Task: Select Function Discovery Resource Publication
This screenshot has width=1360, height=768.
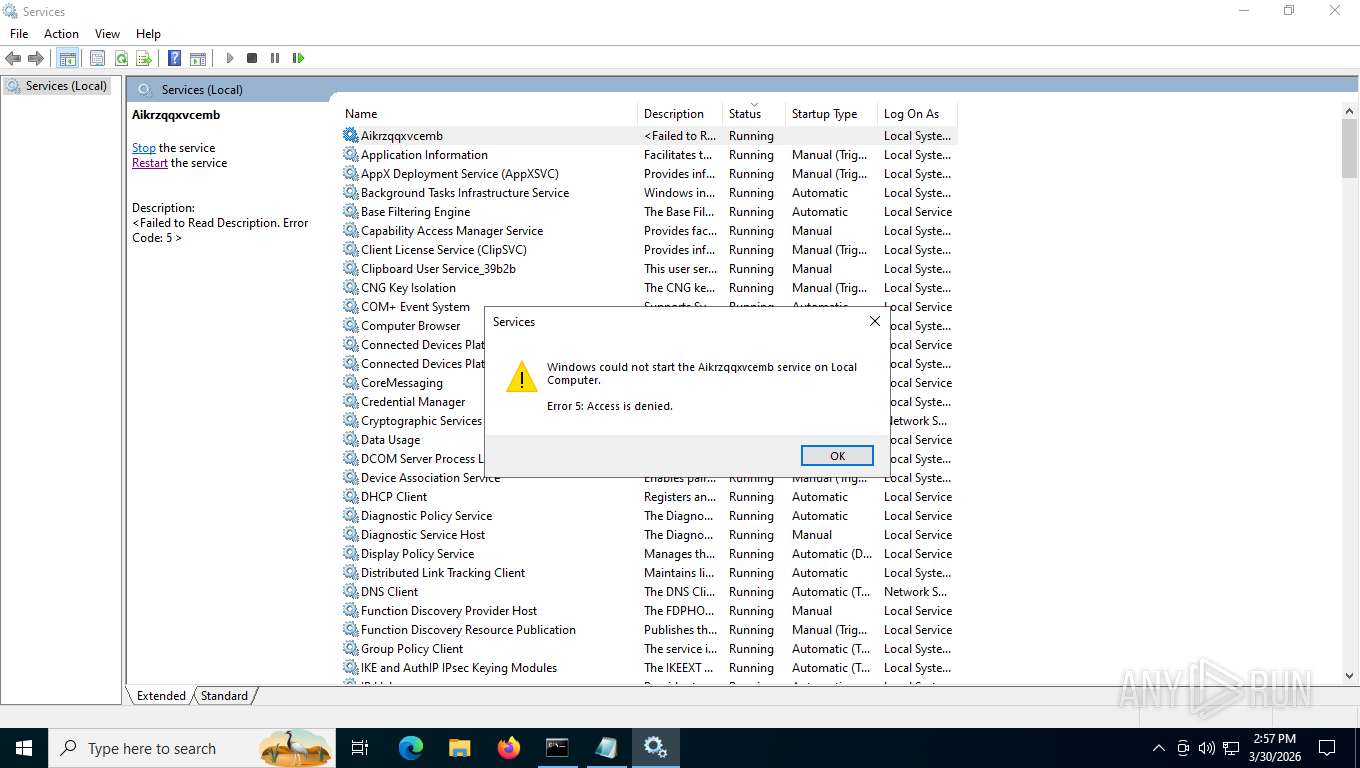Action: point(649,630)
